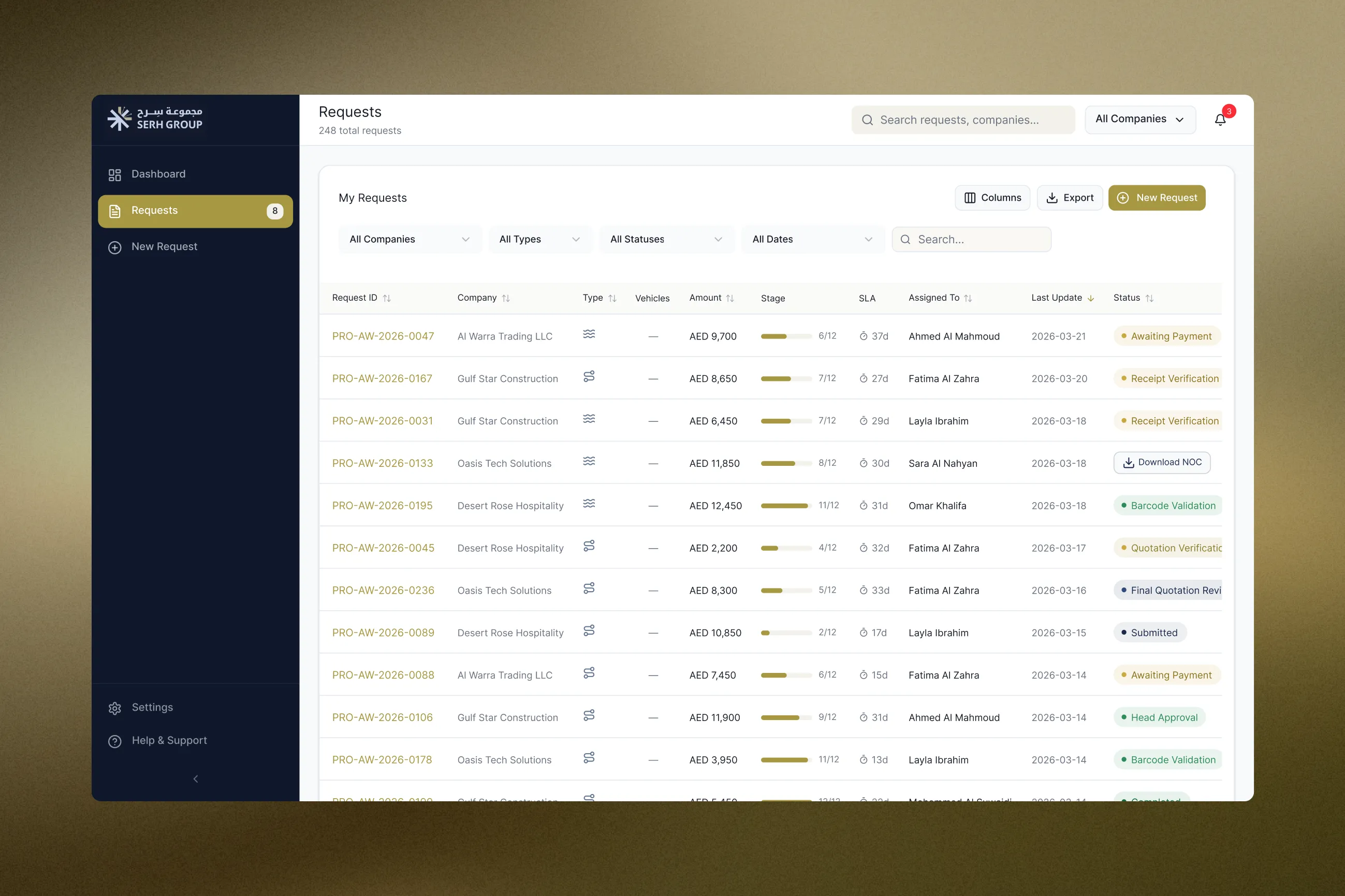Click assignee Sara Al Nahyan

pos(943,463)
